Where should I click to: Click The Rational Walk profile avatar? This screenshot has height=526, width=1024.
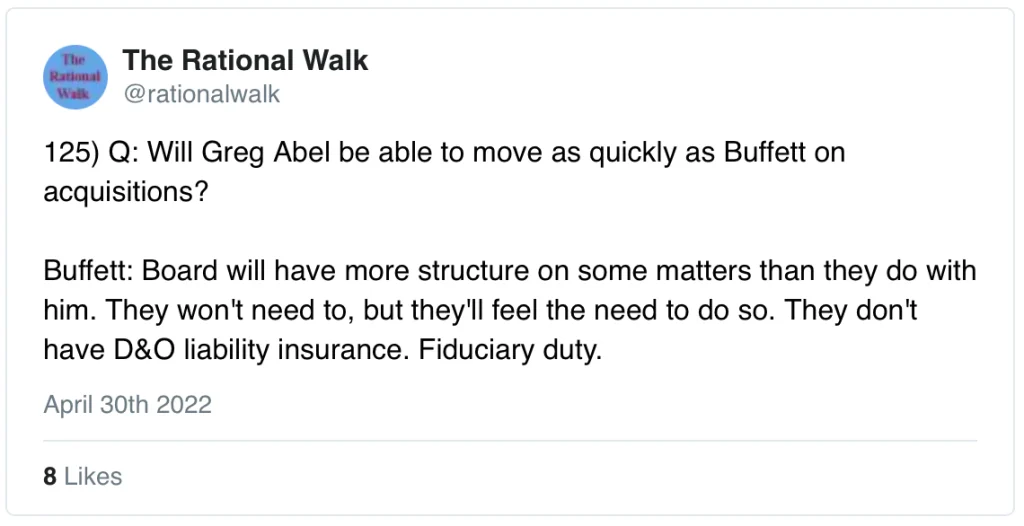pyautogui.click(x=76, y=76)
